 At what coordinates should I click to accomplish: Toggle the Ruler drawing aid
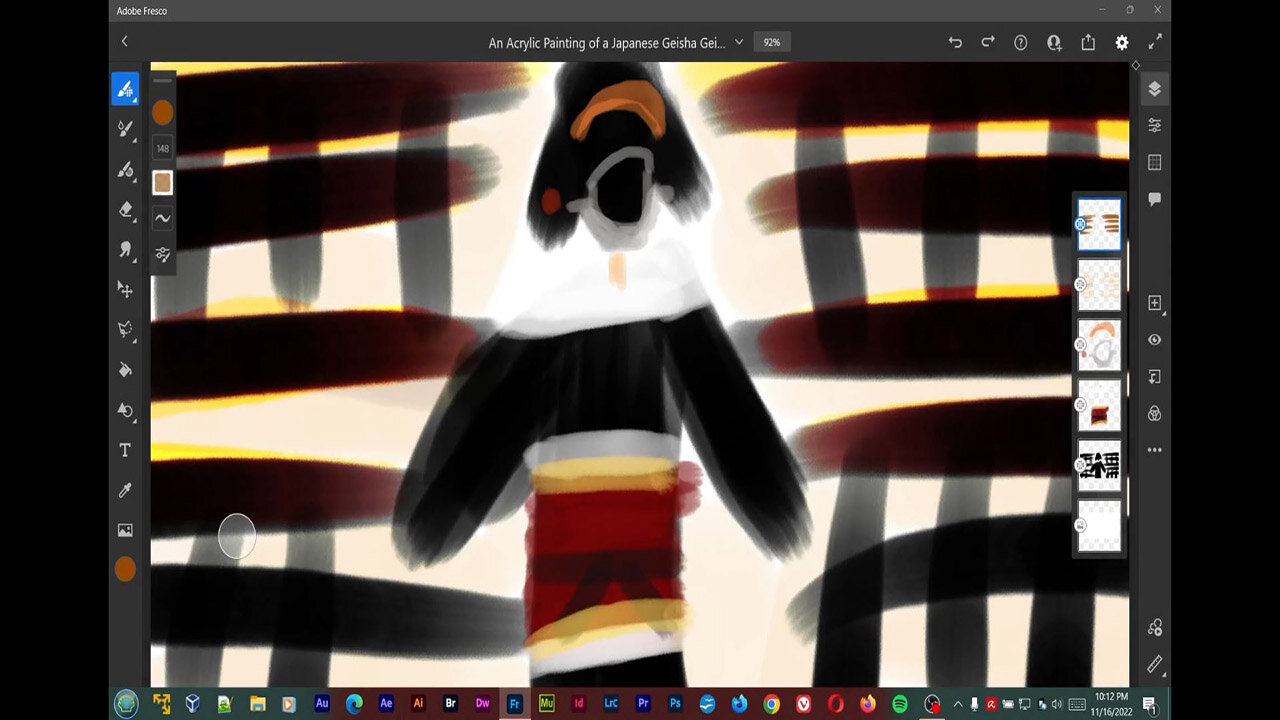point(1154,664)
